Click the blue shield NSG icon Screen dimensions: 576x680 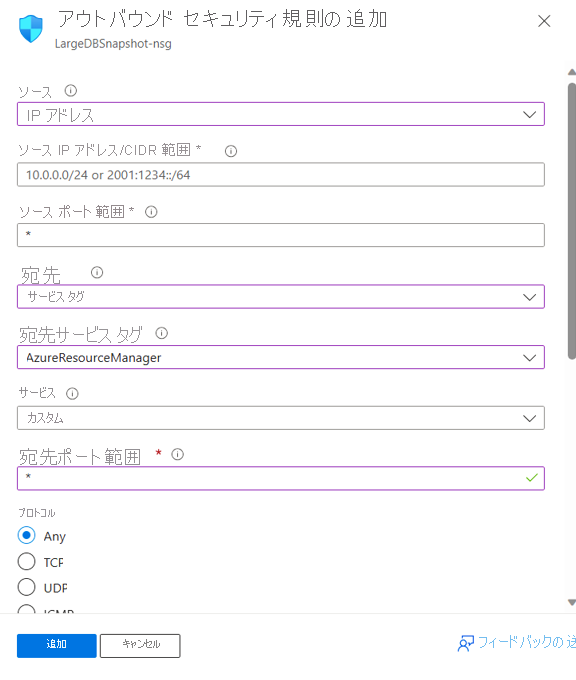click(x=31, y=29)
